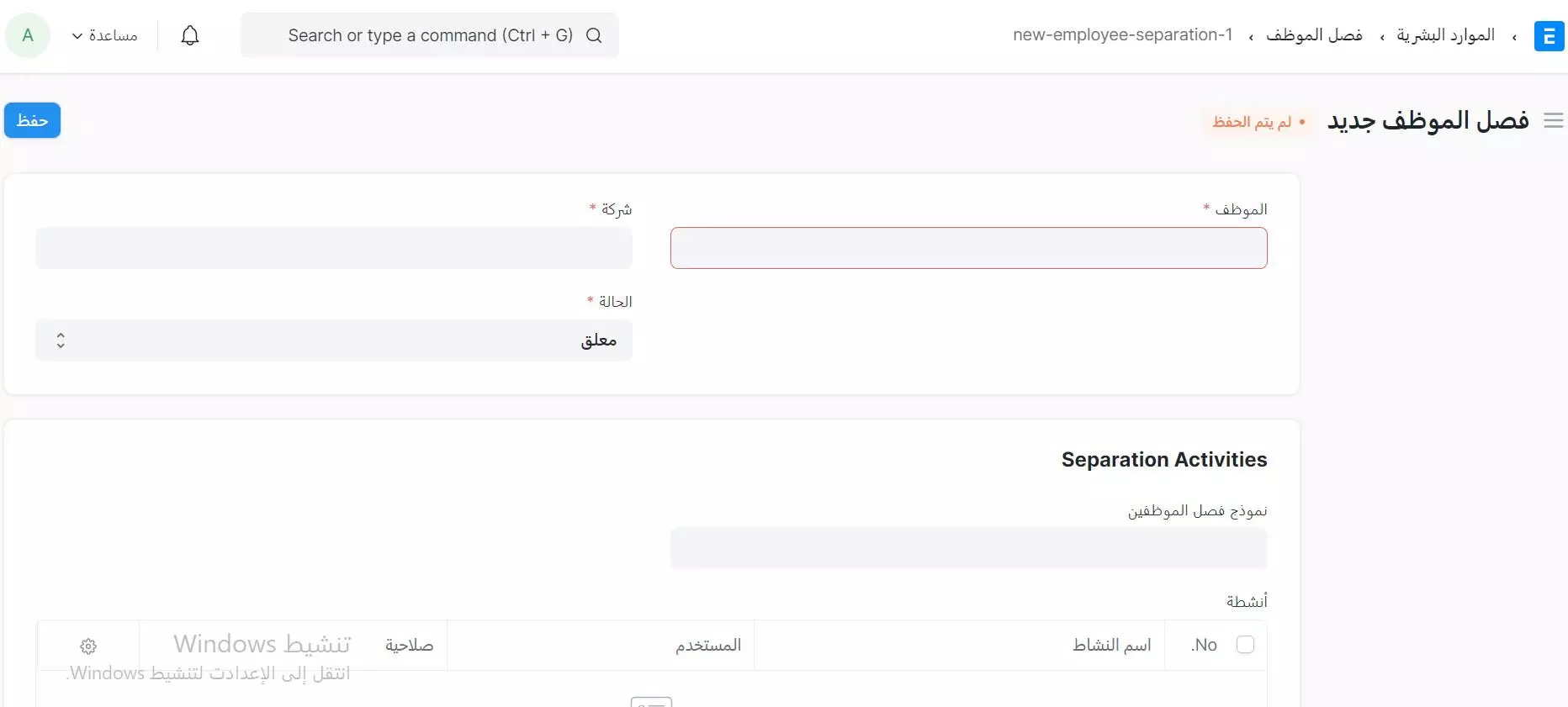Click the حفظ save button
This screenshot has width=1568, height=707.
point(32,120)
